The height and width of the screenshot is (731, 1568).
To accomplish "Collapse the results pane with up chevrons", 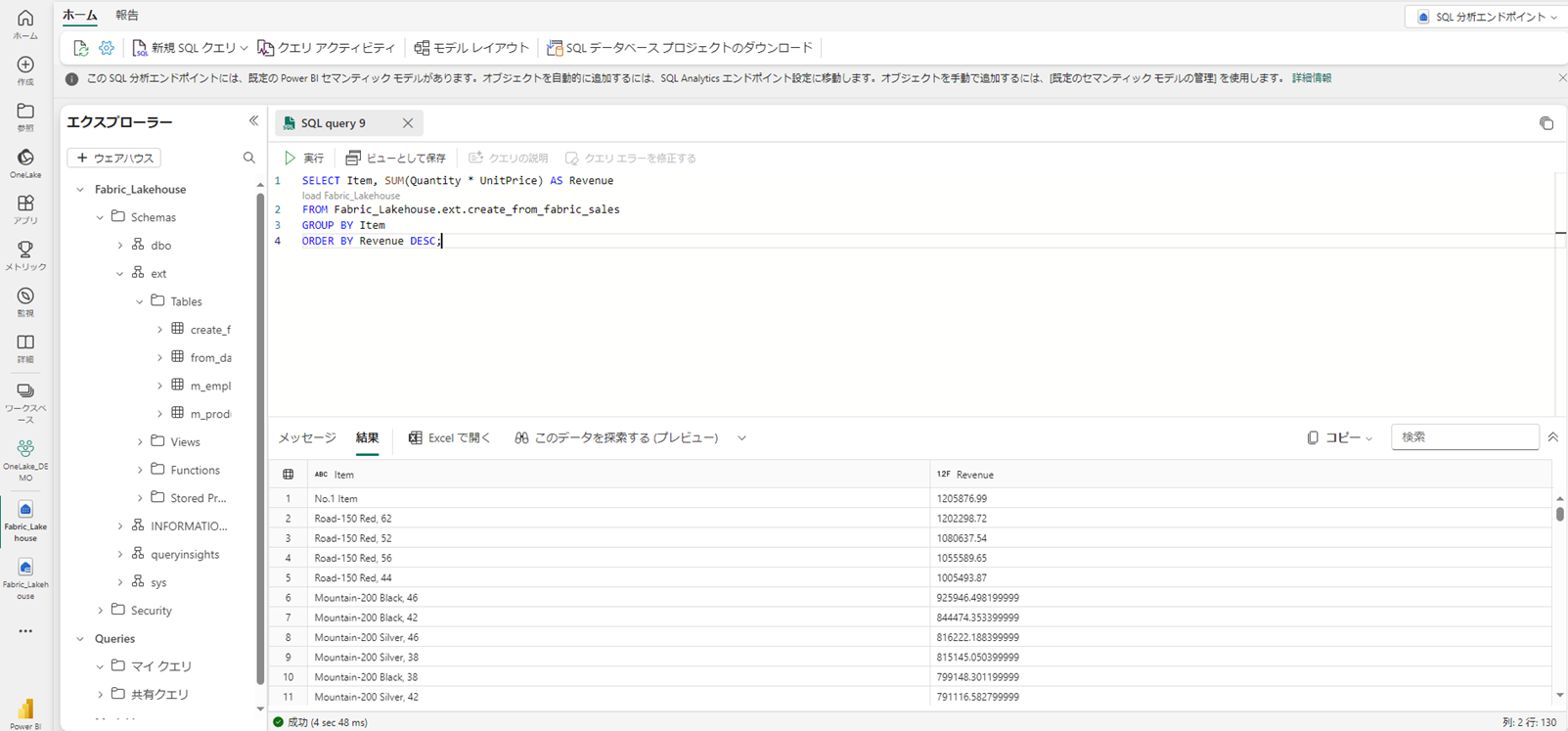I will [1552, 437].
